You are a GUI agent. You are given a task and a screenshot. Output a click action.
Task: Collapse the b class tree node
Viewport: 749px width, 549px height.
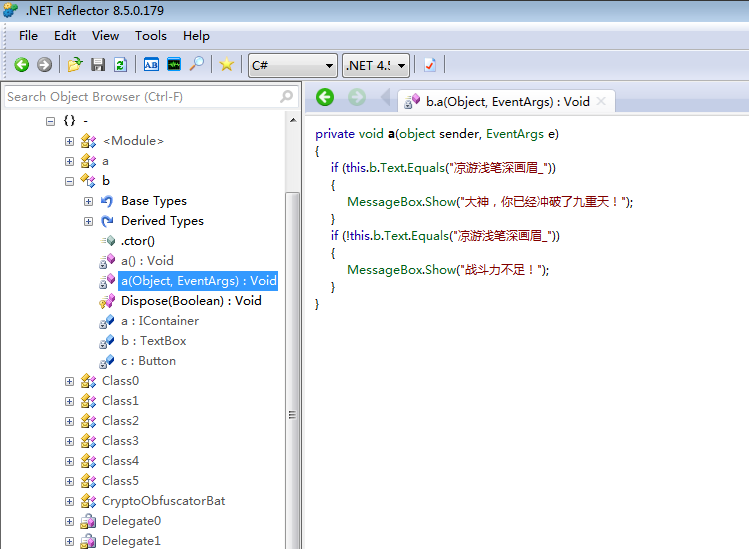coord(70,181)
